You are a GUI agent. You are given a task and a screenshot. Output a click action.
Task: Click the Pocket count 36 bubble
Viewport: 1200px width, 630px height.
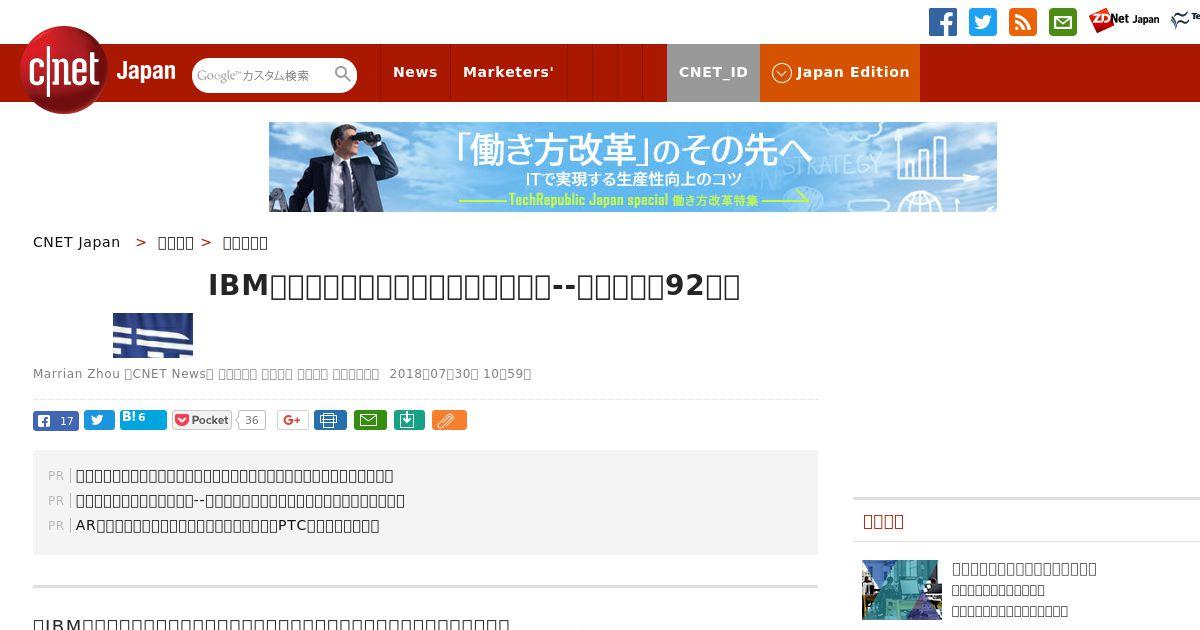click(x=252, y=421)
